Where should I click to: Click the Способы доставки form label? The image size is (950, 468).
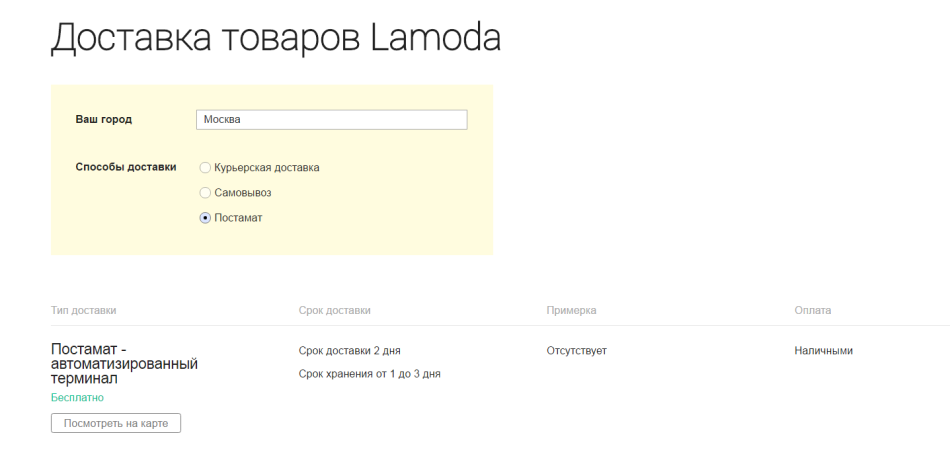(x=126, y=167)
